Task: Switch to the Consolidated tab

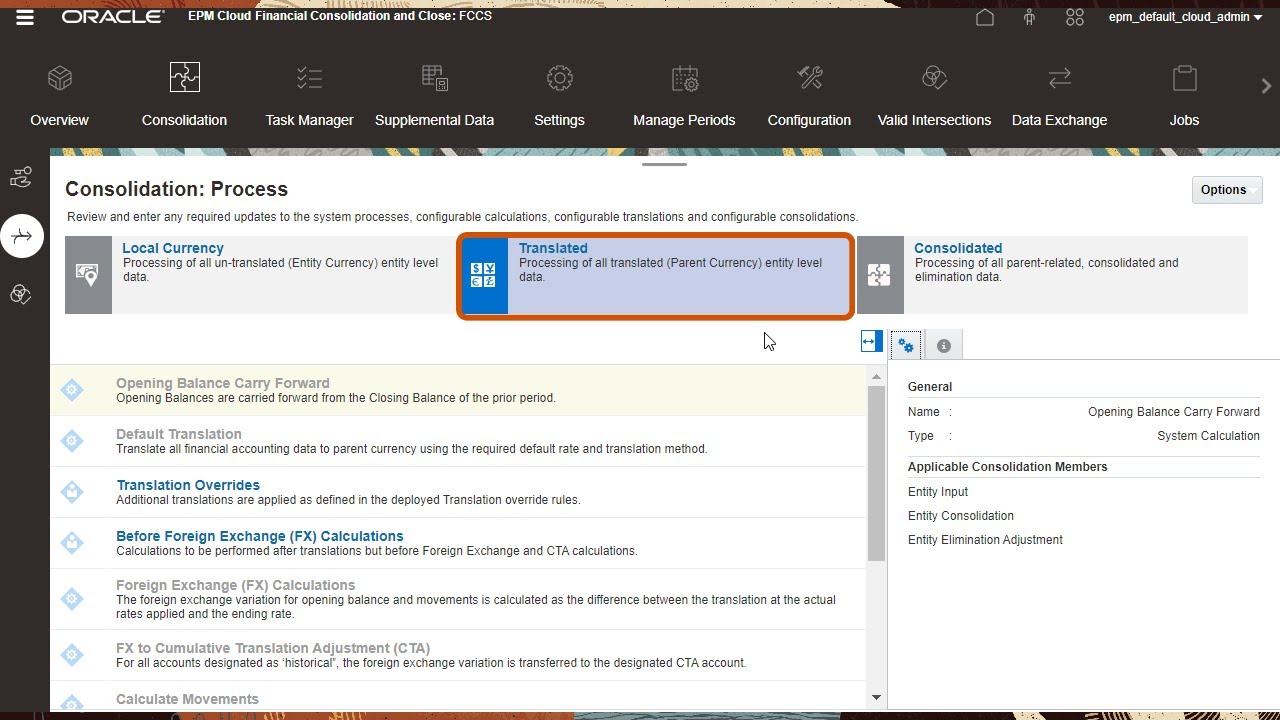Action: (x=1052, y=275)
